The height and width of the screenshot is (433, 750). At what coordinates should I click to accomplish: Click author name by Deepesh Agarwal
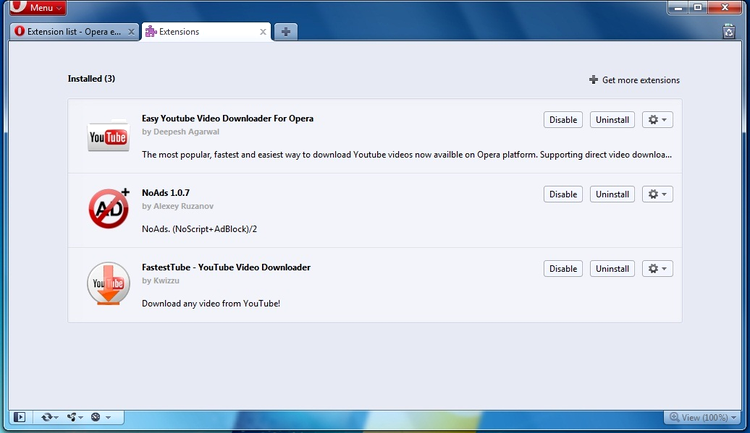click(x=180, y=132)
